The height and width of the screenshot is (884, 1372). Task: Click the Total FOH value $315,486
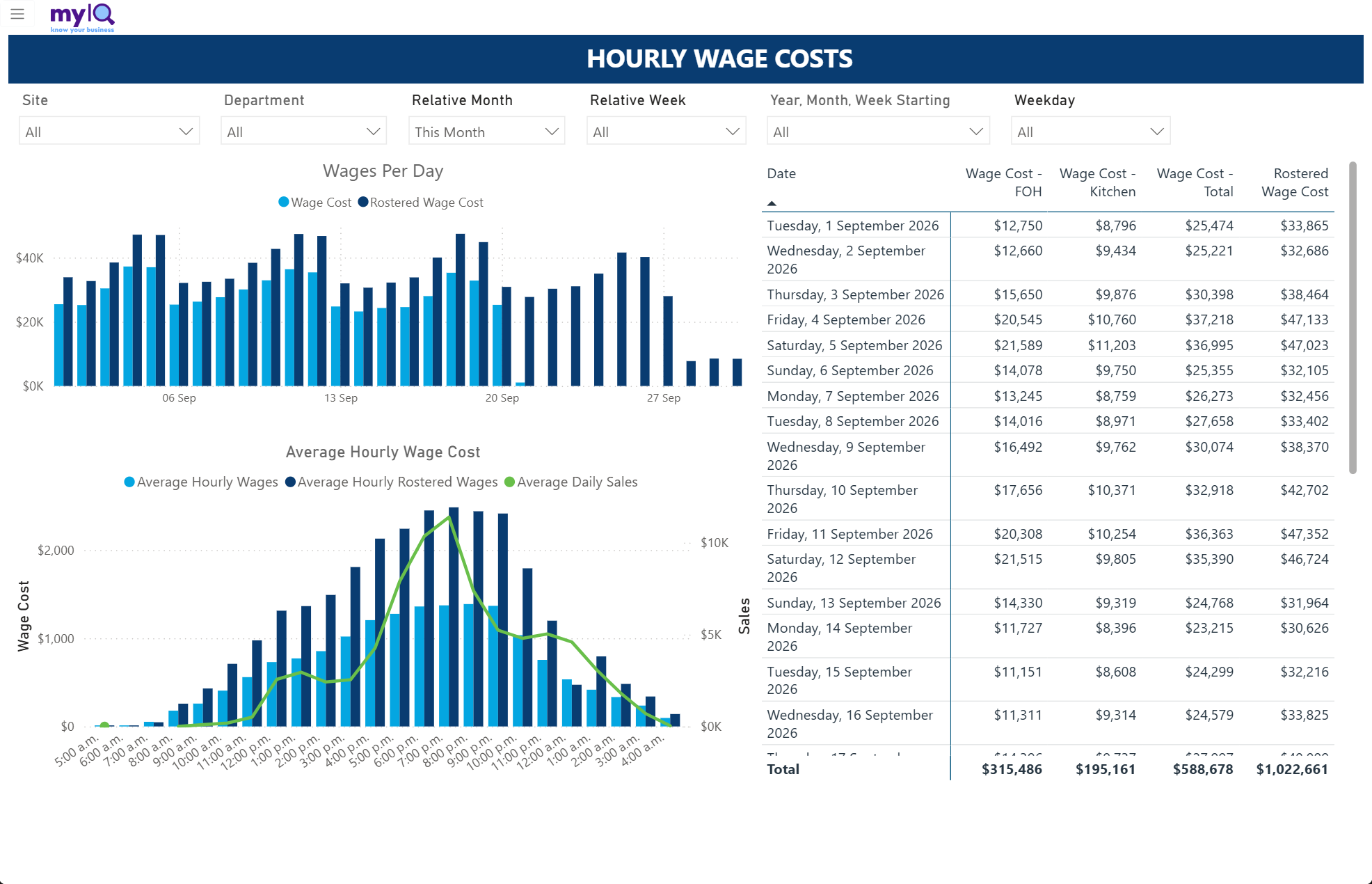pyautogui.click(x=1012, y=769)
